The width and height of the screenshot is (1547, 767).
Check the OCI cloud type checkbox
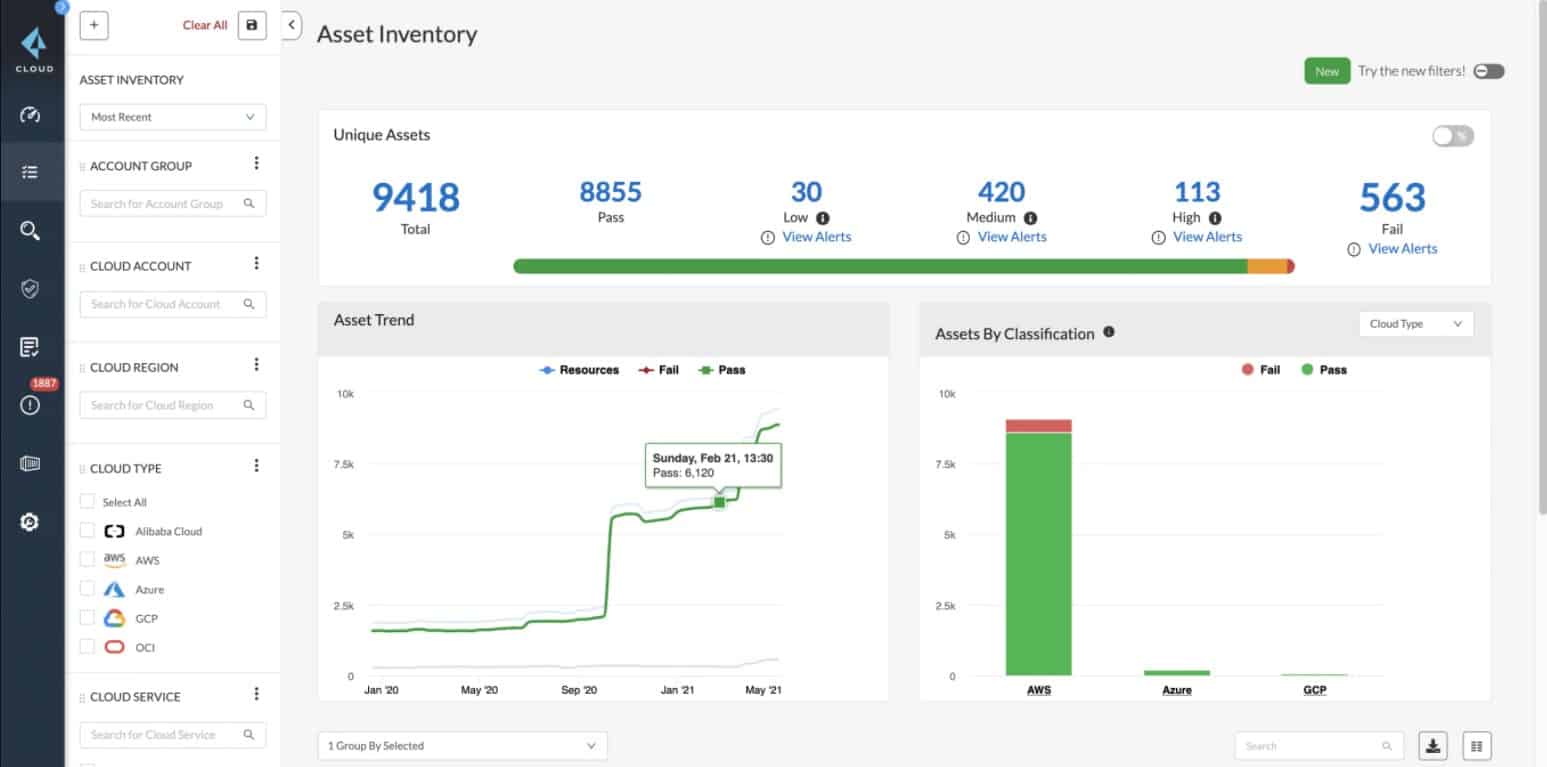[x=87, y=646]
